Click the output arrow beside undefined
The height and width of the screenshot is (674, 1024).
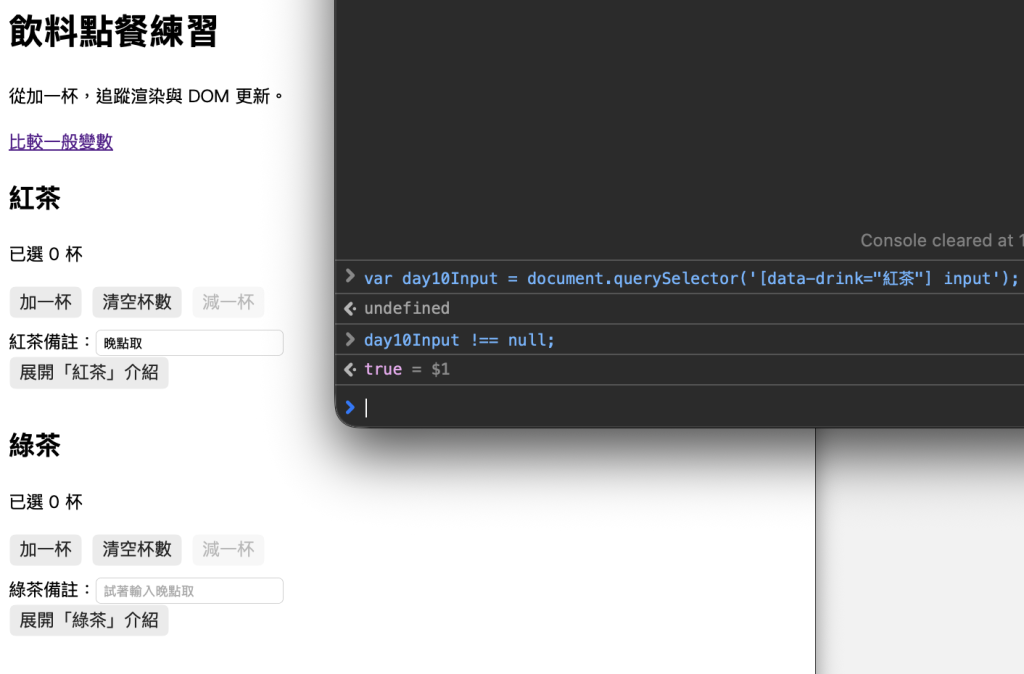[x=350, y=308]
